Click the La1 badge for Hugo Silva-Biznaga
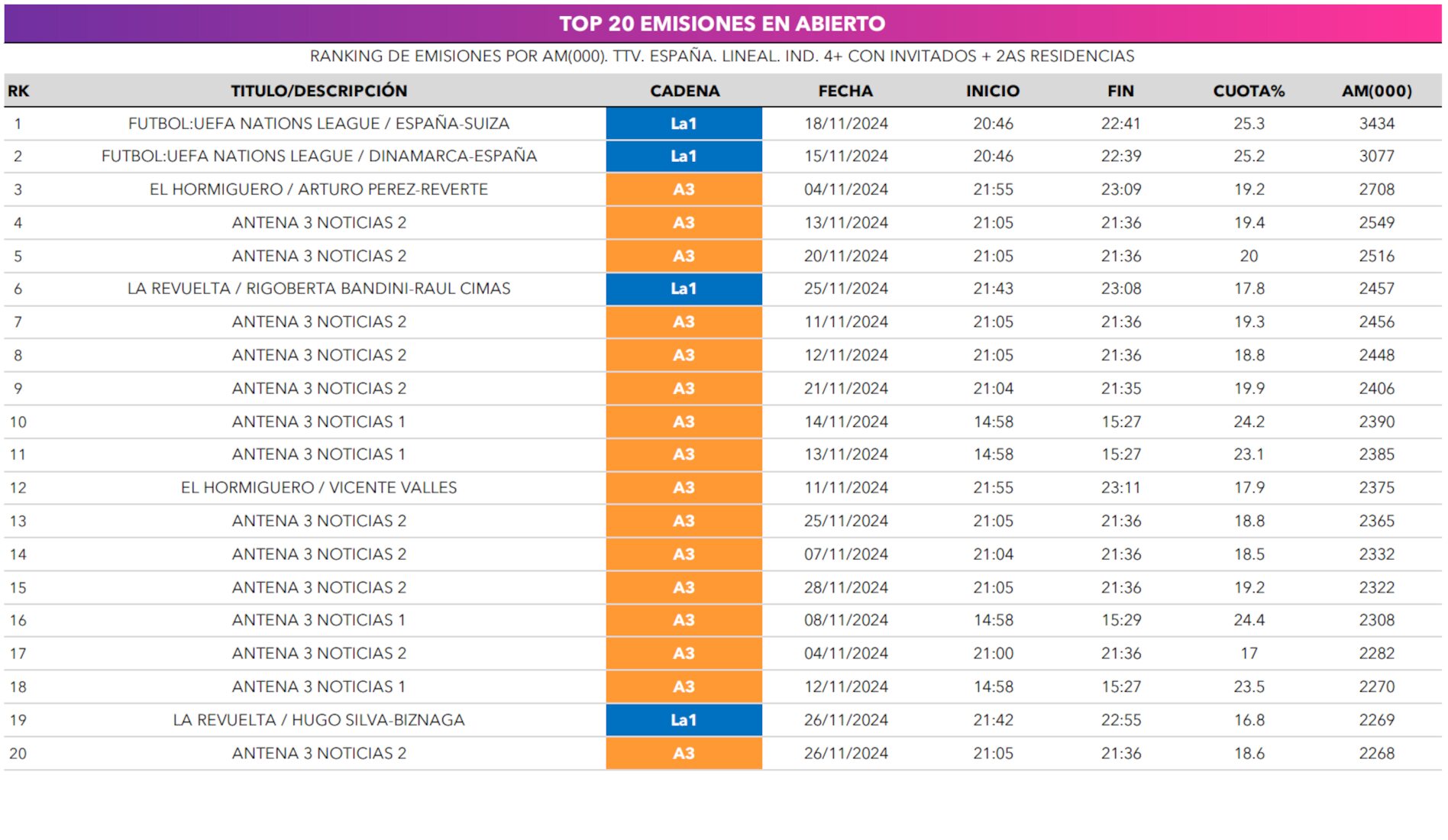Image resolution: width=1448 pixels, height=840 pixels. pyautogui.click(x=684, y=720)
